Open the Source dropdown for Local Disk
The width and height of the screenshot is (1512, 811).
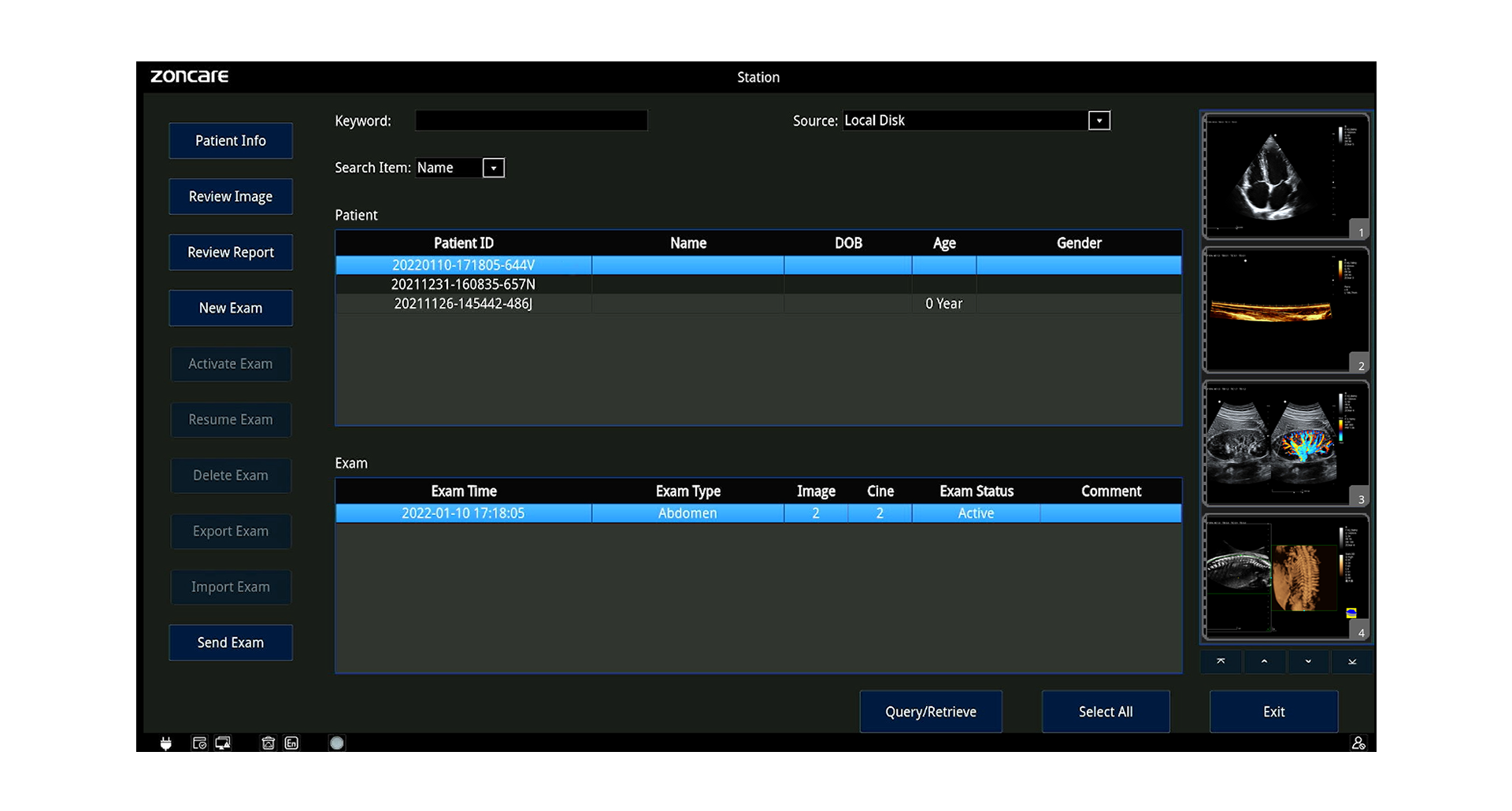pyautogui.click(x=1099, y=120)
